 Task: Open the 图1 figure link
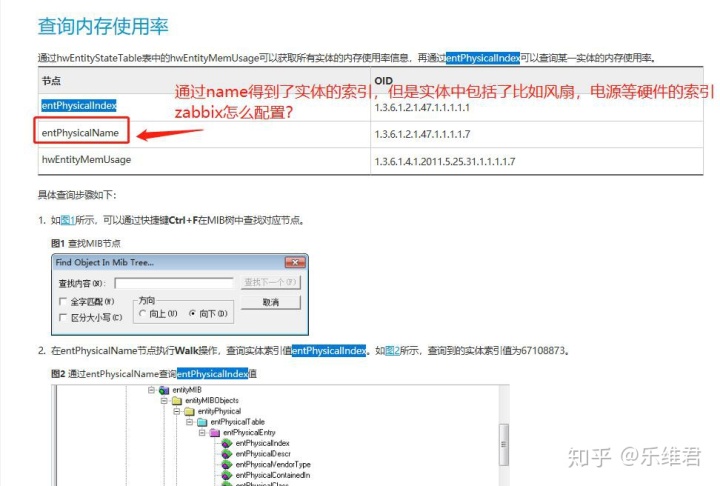(x=68, y=220)
